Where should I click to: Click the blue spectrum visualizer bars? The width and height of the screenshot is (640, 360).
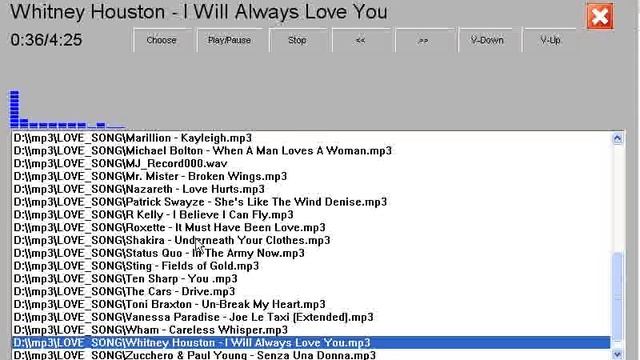click(x=67, y=109)
